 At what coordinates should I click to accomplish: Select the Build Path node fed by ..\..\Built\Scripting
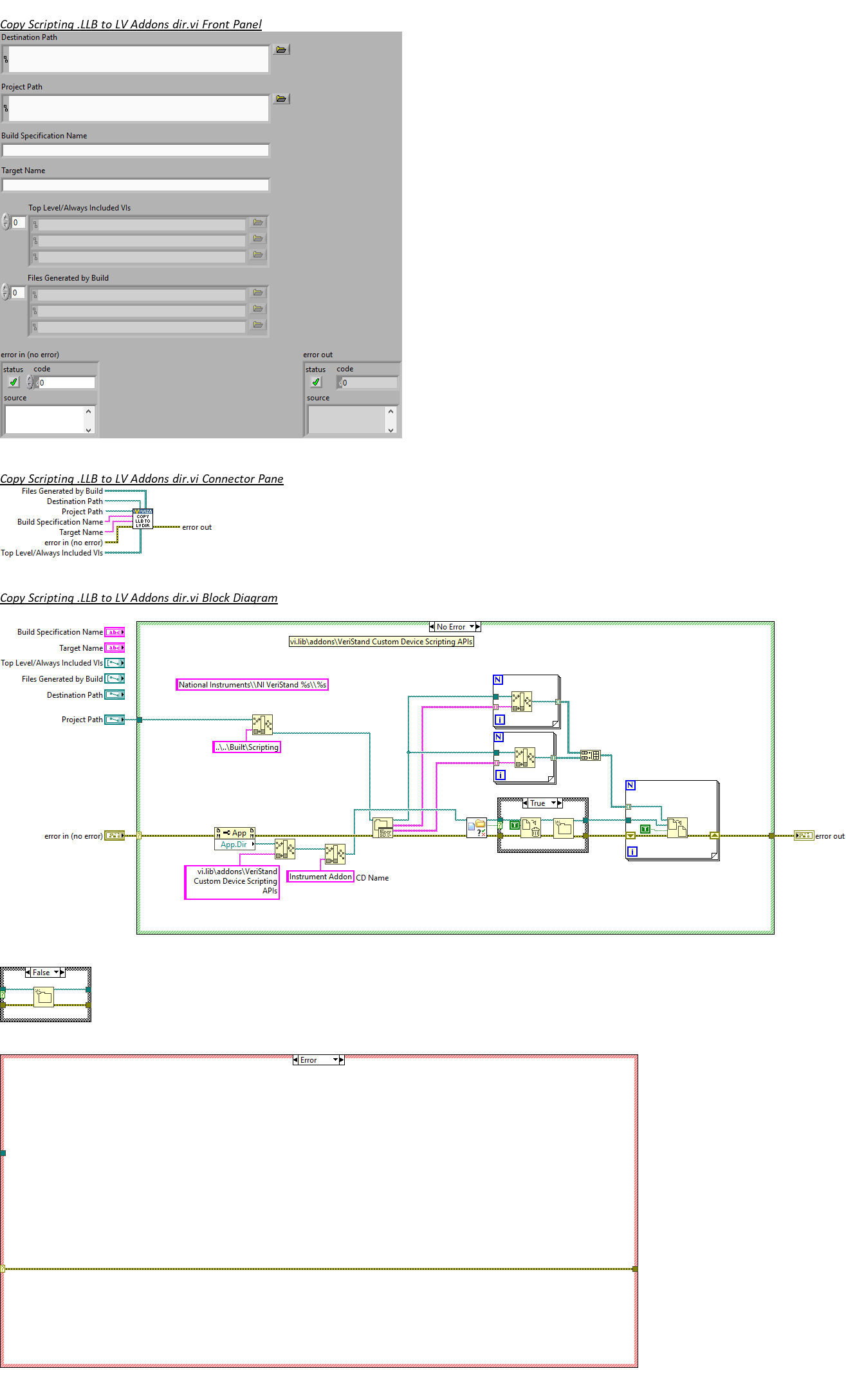point(262,725)
